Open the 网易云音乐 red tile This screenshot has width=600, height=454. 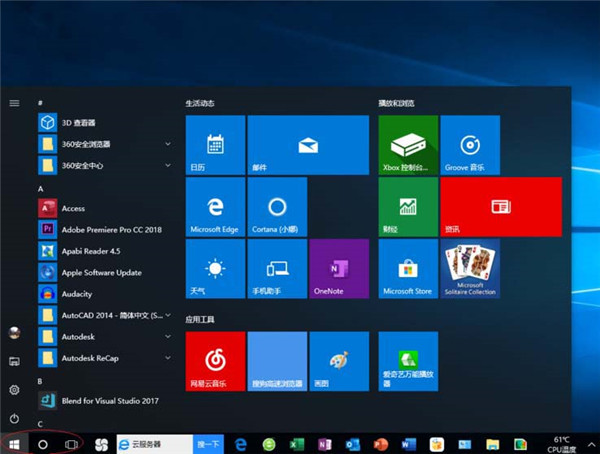pos(215,361)
